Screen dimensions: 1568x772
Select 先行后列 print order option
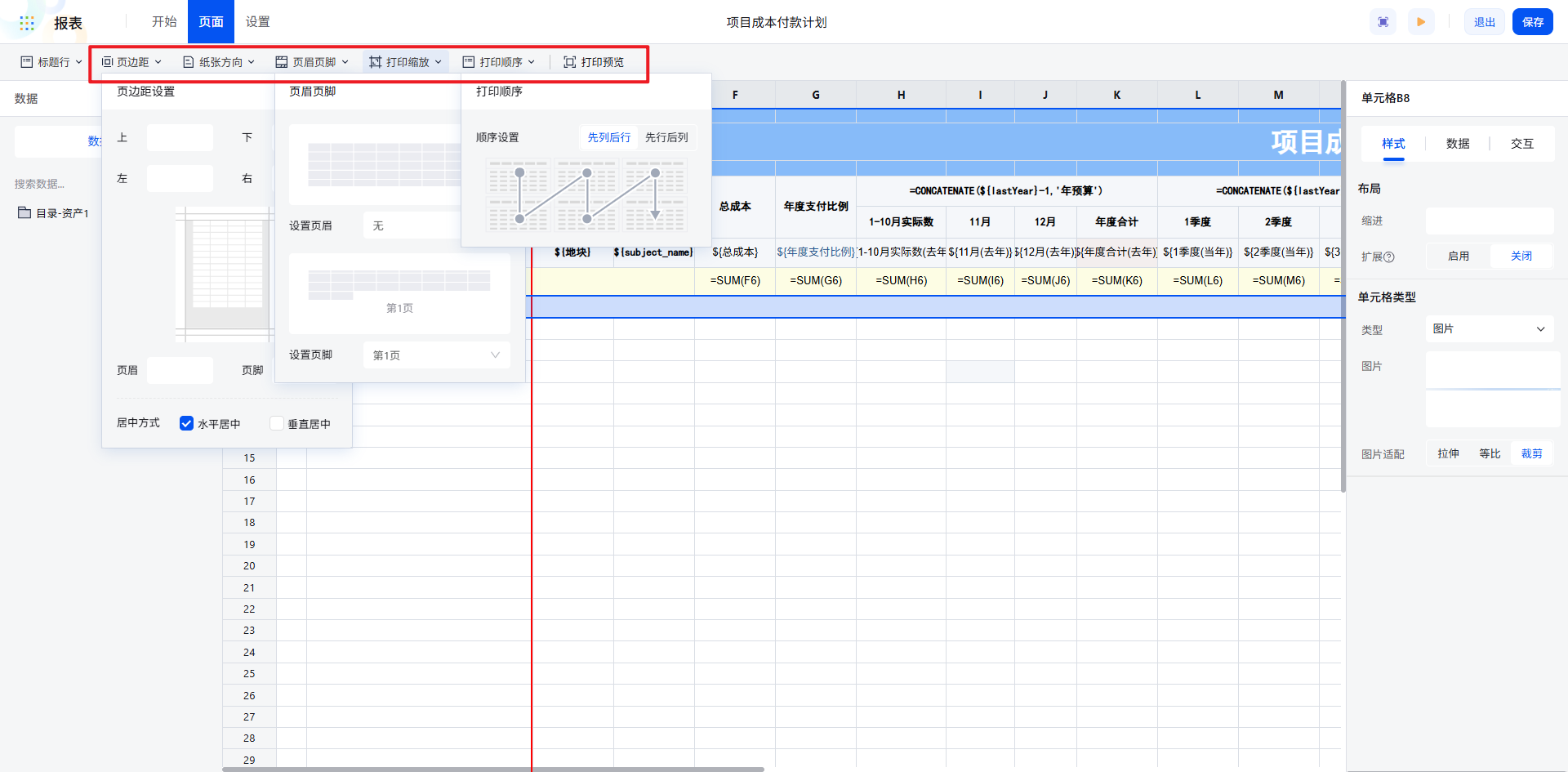(666, 137)
